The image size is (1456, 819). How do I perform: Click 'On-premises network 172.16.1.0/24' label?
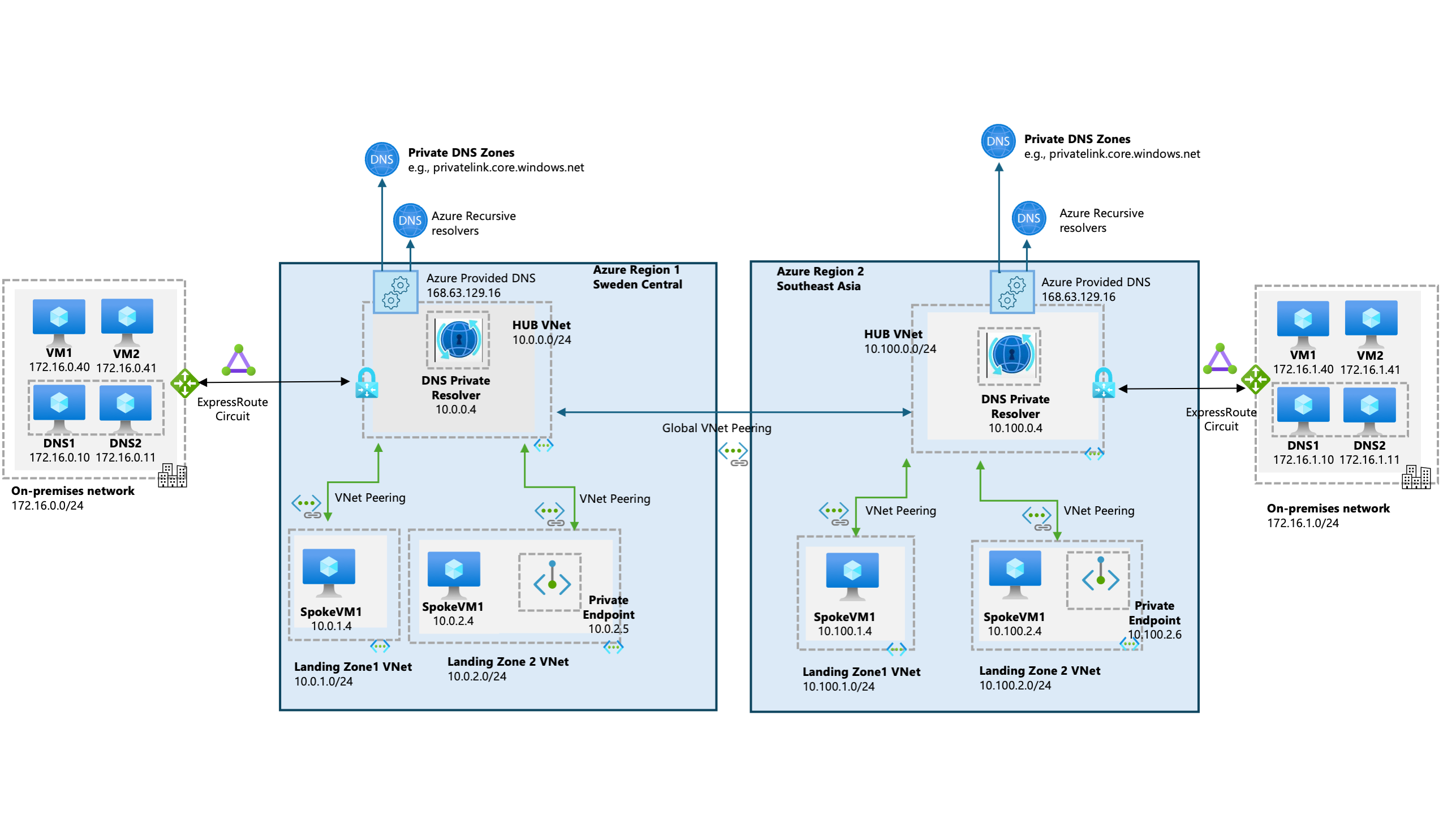point(1328,516)
